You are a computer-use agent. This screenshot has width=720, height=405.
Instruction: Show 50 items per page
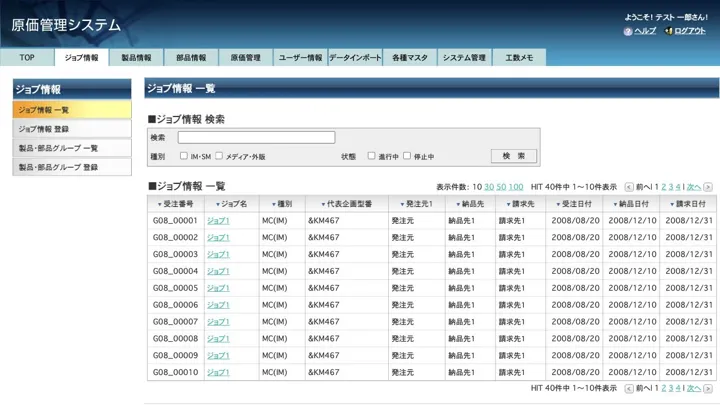tap(501, 187)
